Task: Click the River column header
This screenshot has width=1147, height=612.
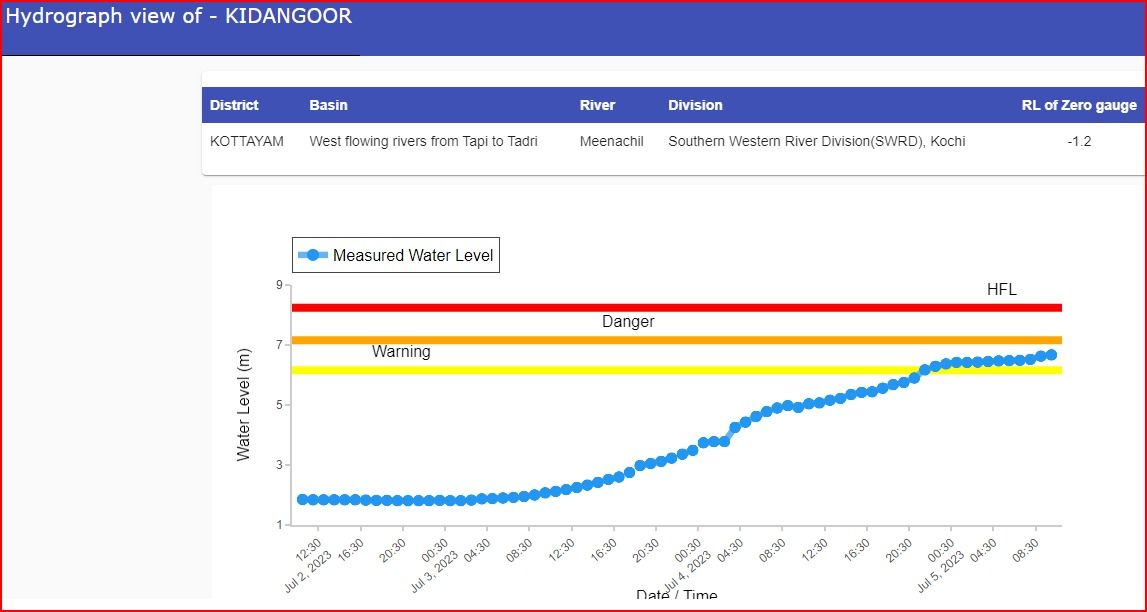Action: [x=597, y=105]
